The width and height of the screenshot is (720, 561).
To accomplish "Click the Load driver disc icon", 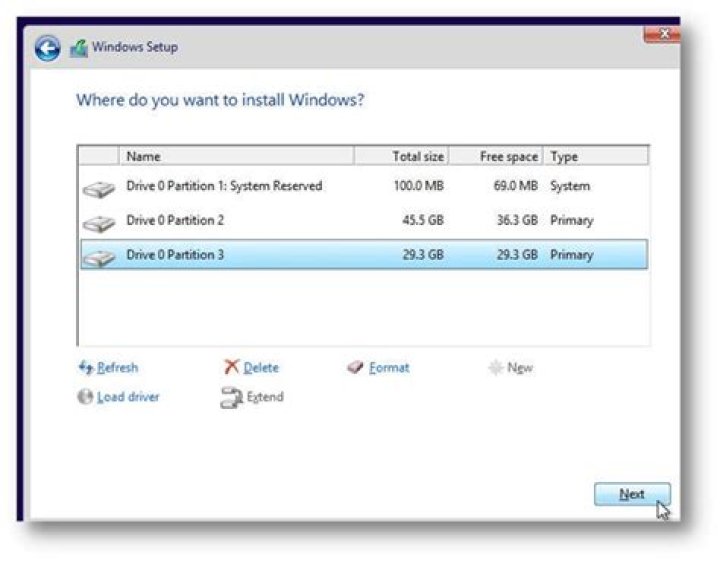I will (85, 397).
